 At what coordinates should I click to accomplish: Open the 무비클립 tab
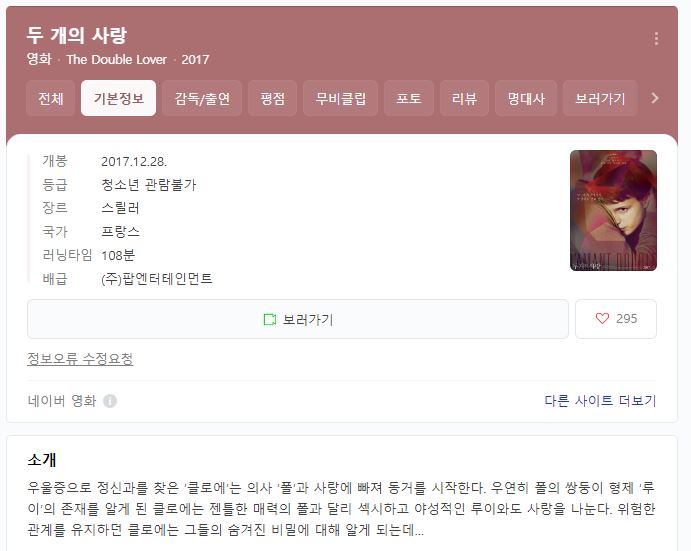coord(341,98)
